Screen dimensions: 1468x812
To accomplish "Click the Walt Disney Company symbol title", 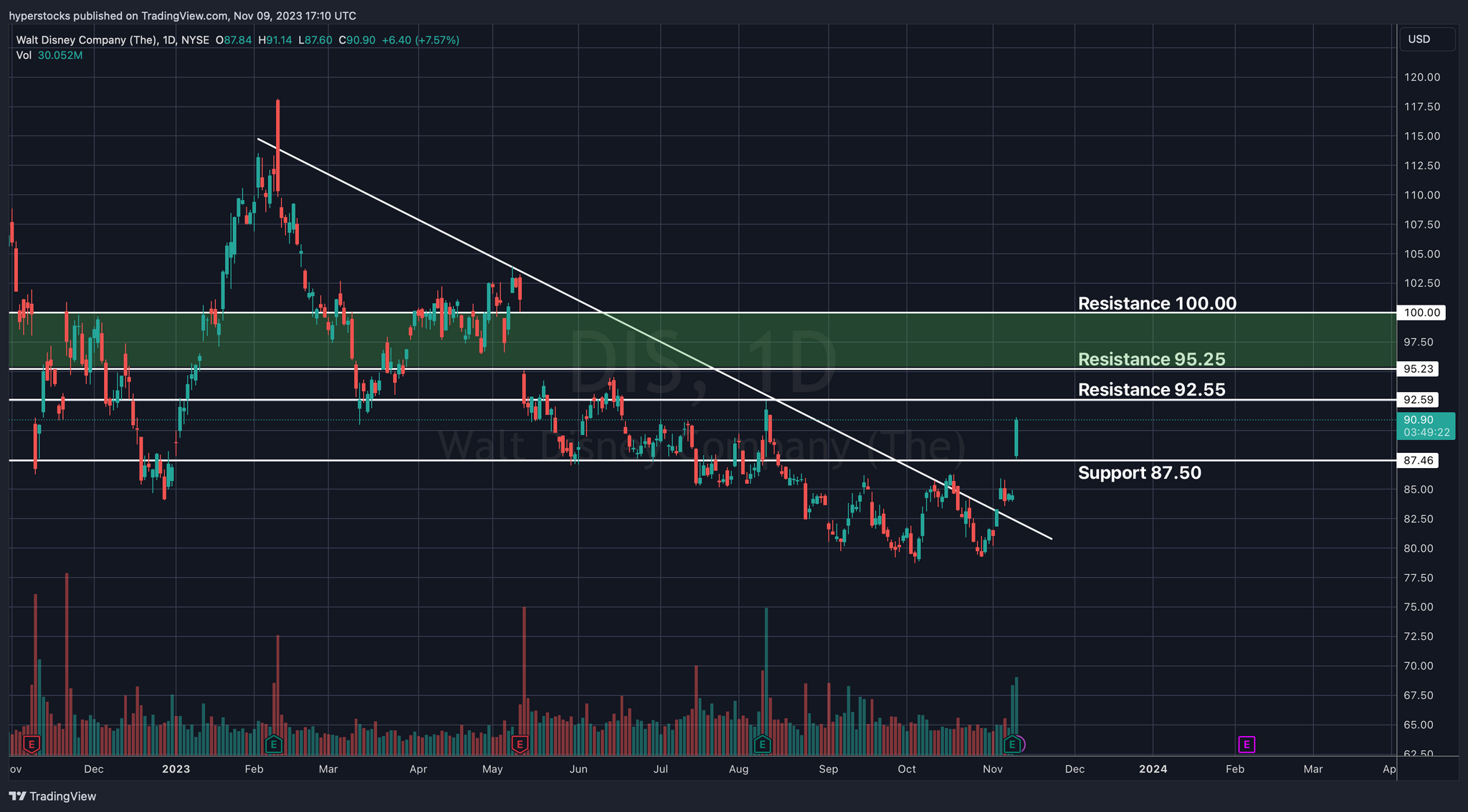I will [x=87, y=40].
